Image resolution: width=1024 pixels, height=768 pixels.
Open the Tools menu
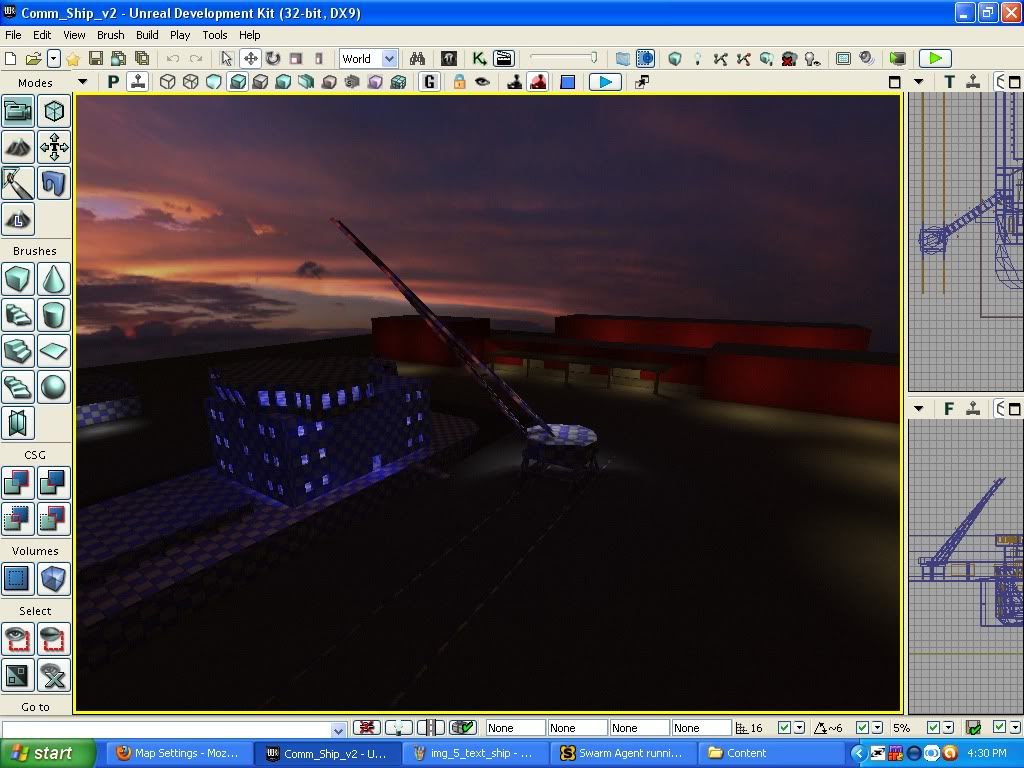[214, 35]
